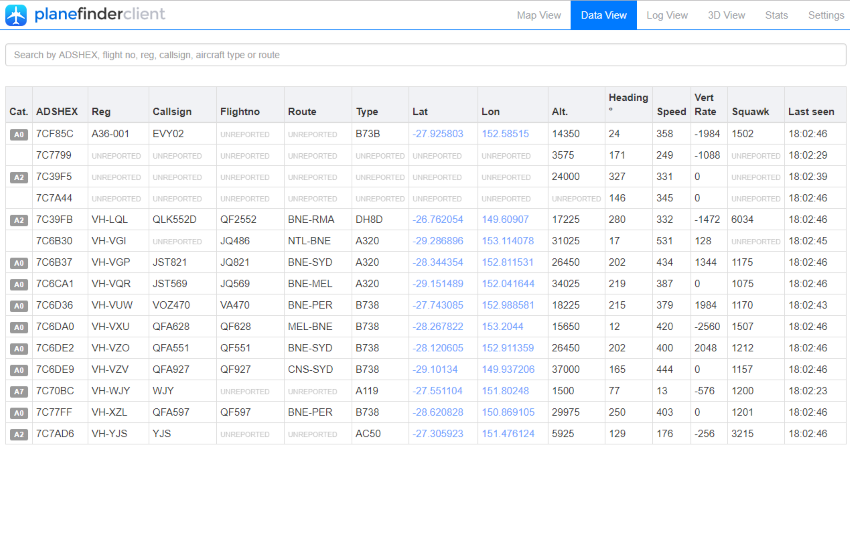Viewport: 850px width, 551px height.
Task: Click the Last seen column header
Action: 811,112
